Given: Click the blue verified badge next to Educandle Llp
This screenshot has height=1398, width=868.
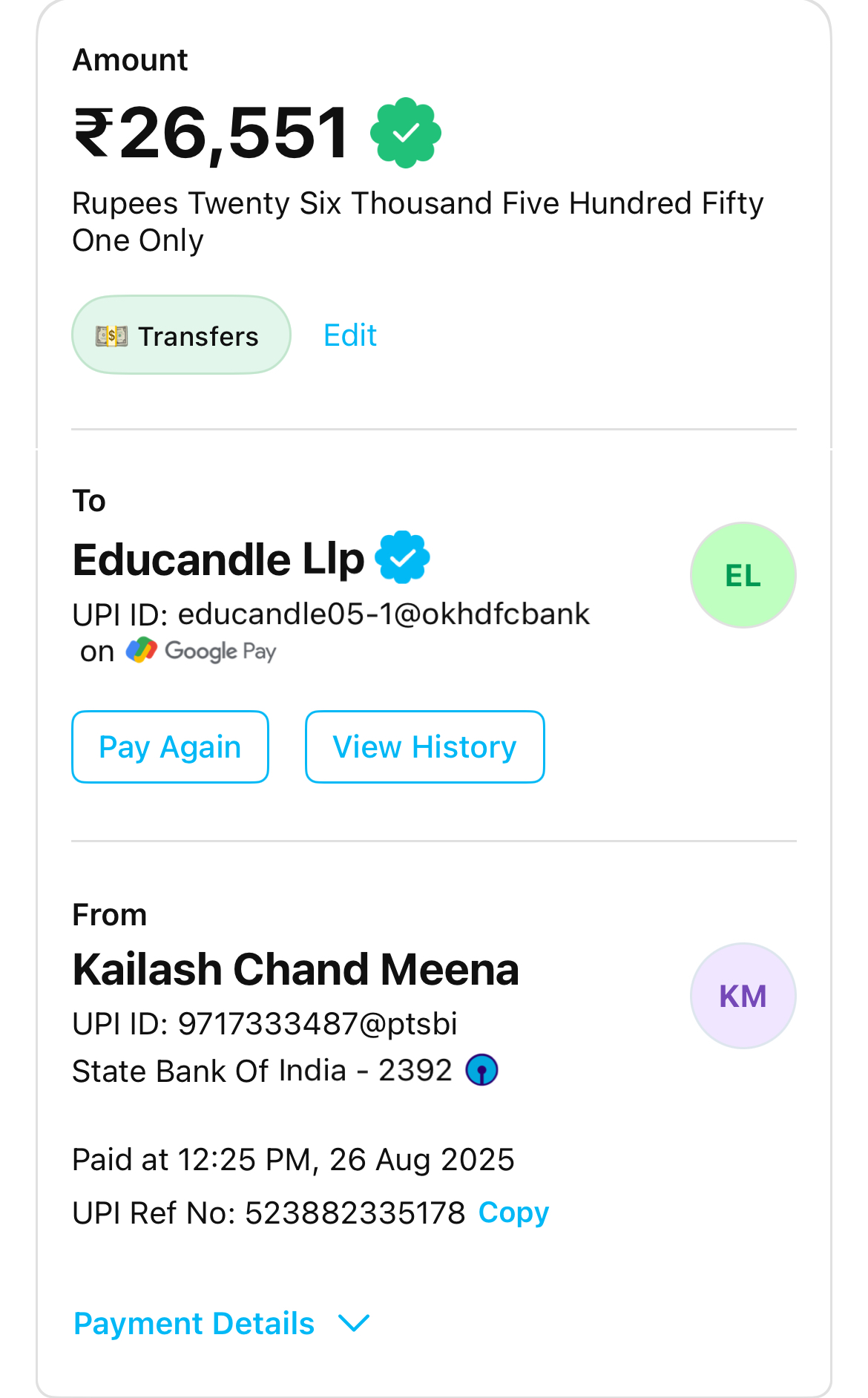Looking at the screenshot, I should pos(402,557).
